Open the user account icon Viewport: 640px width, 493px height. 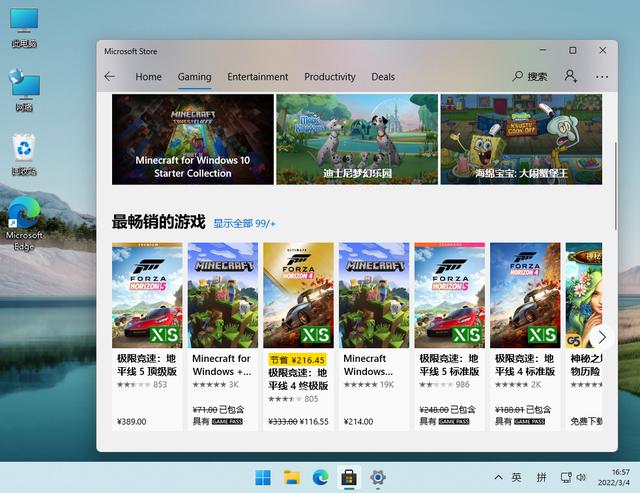click(571, 76)
